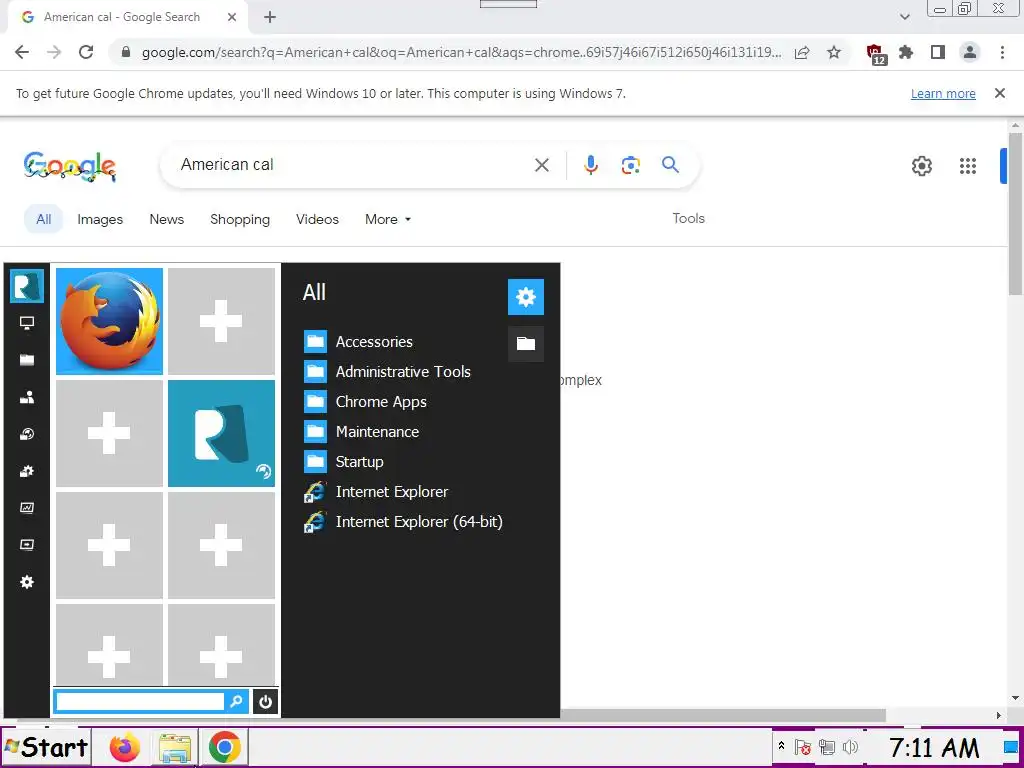Expand the Chrome Apps folder
The image size is (1024, 768).
point(365,402)
